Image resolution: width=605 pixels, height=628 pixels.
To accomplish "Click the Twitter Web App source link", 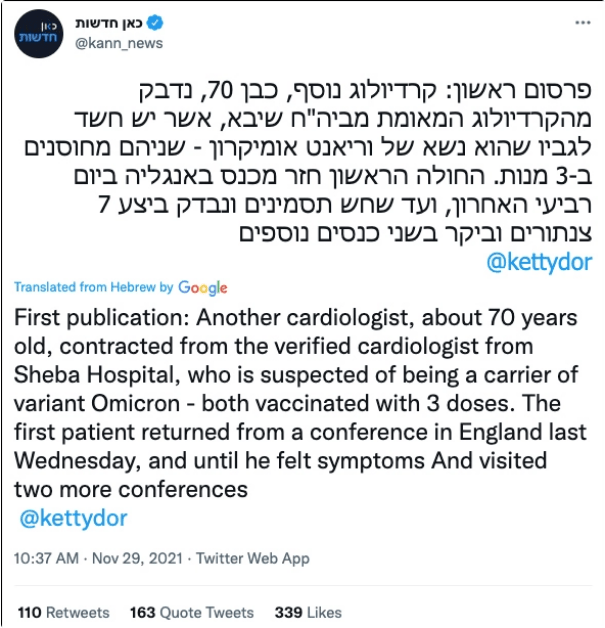I will [x=252, y=558].
